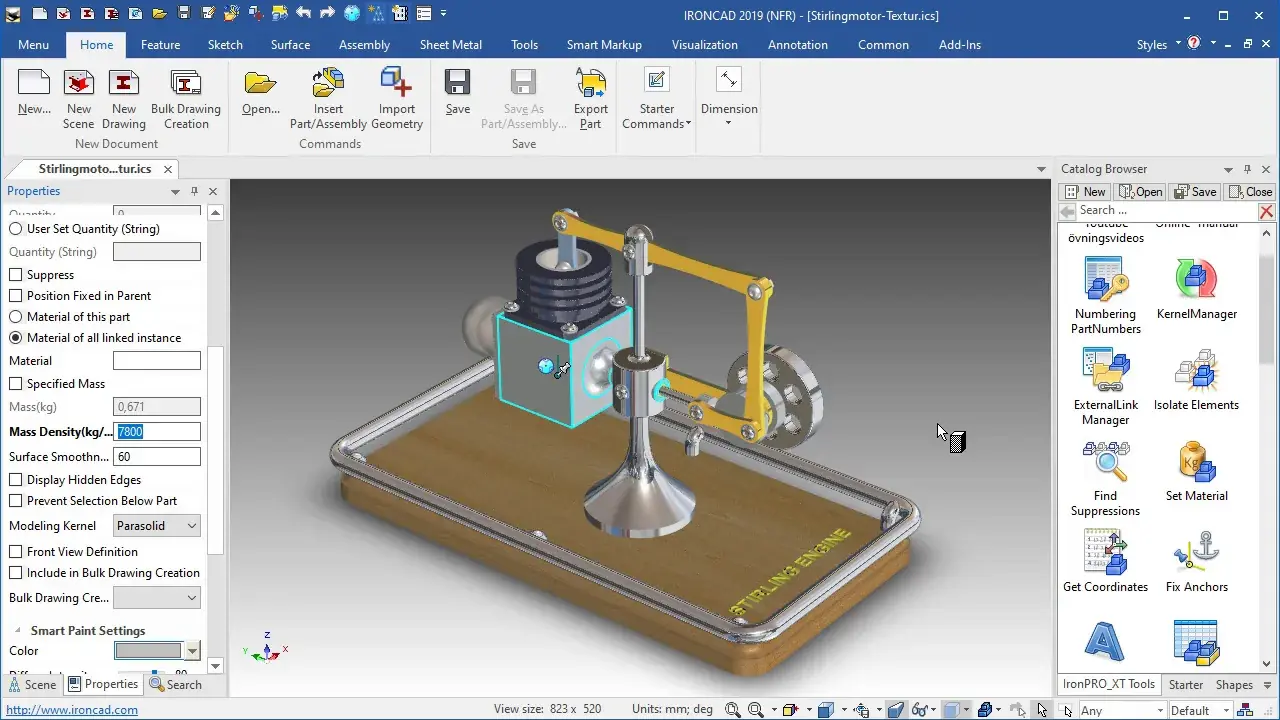Click the Mass Density value field

pyautogui.click(x=157, y=432)
